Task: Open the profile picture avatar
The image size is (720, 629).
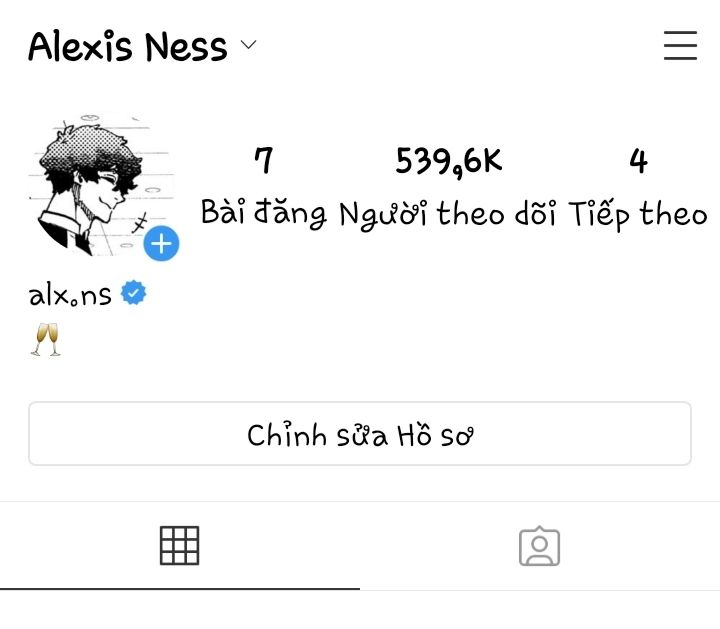Action: tap(101, 185)
